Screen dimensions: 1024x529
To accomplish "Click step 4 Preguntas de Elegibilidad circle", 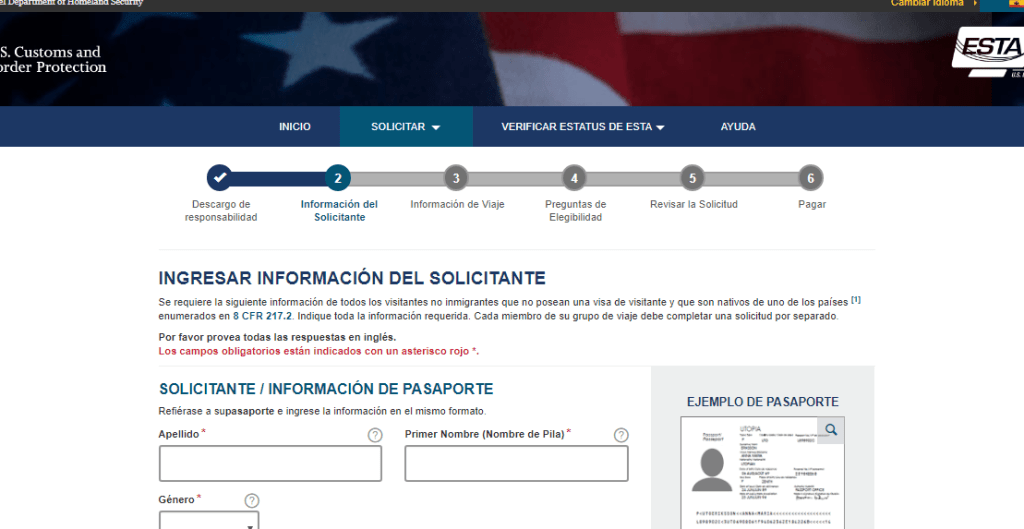I will click(574, 178).
